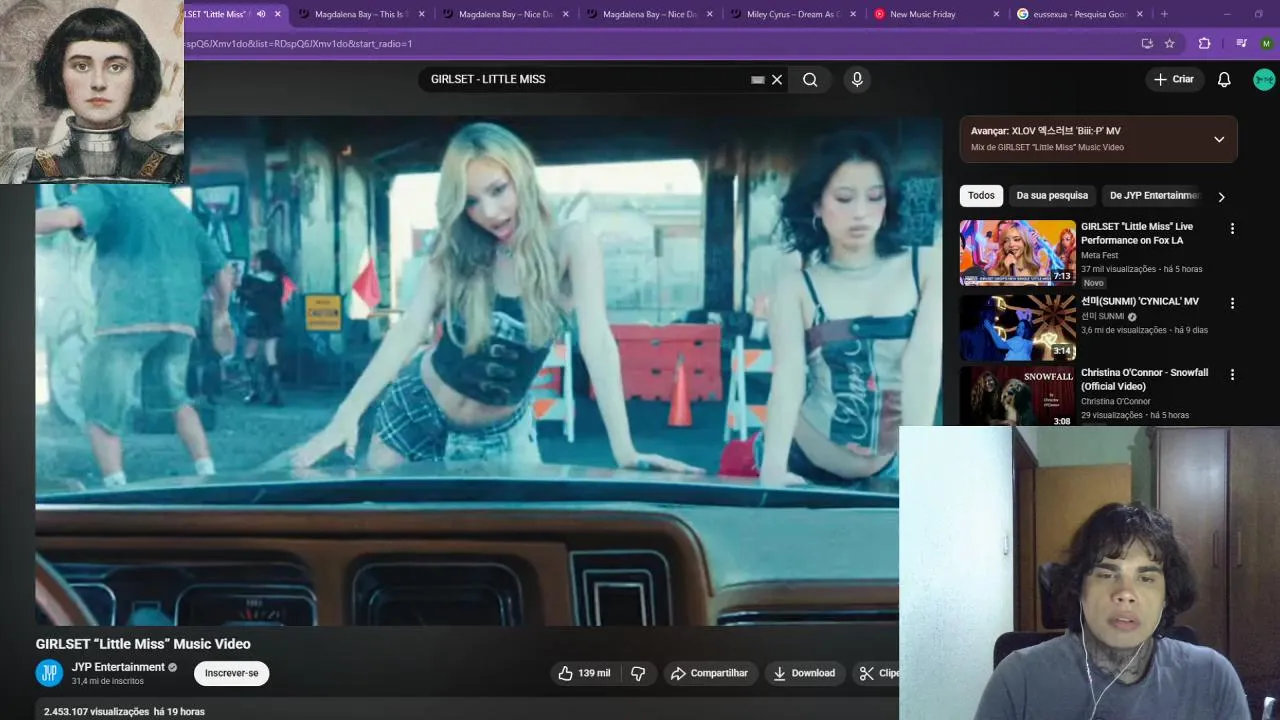The height and width of the screenshot is (720, 1280).
Task: Open JYP Entertainment channel name link
Action: coord(118,667)
